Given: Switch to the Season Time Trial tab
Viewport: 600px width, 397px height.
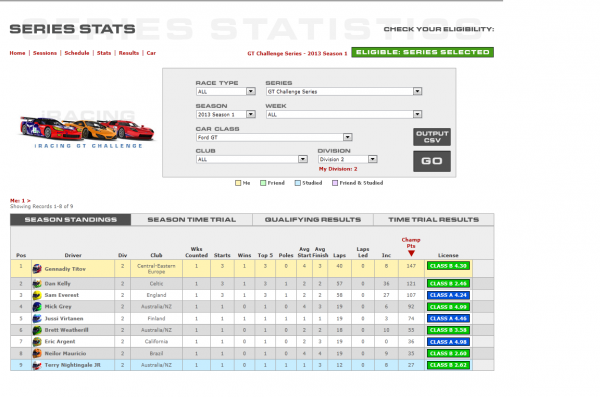Looking at the screenshot, I should 191,220.
